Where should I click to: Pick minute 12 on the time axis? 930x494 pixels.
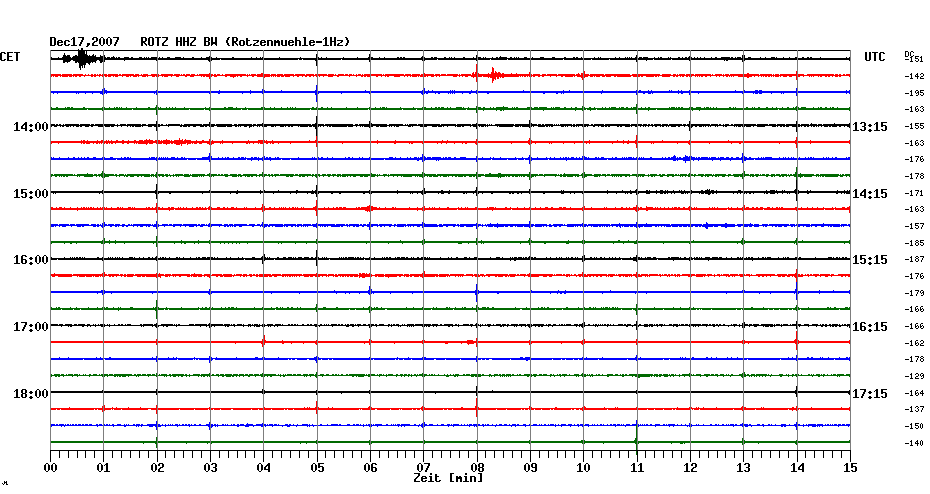(x=690, y=468)
